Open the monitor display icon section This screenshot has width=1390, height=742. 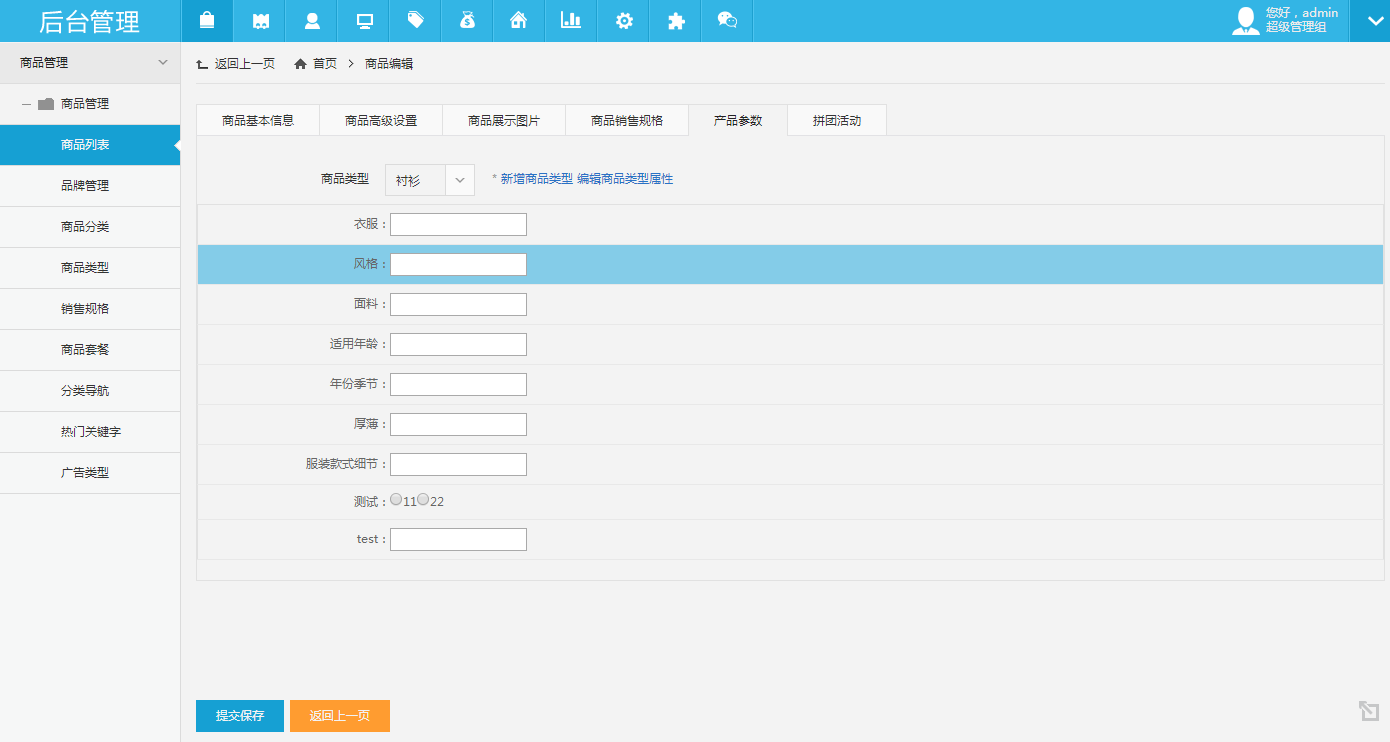click(x=364, y=21)
